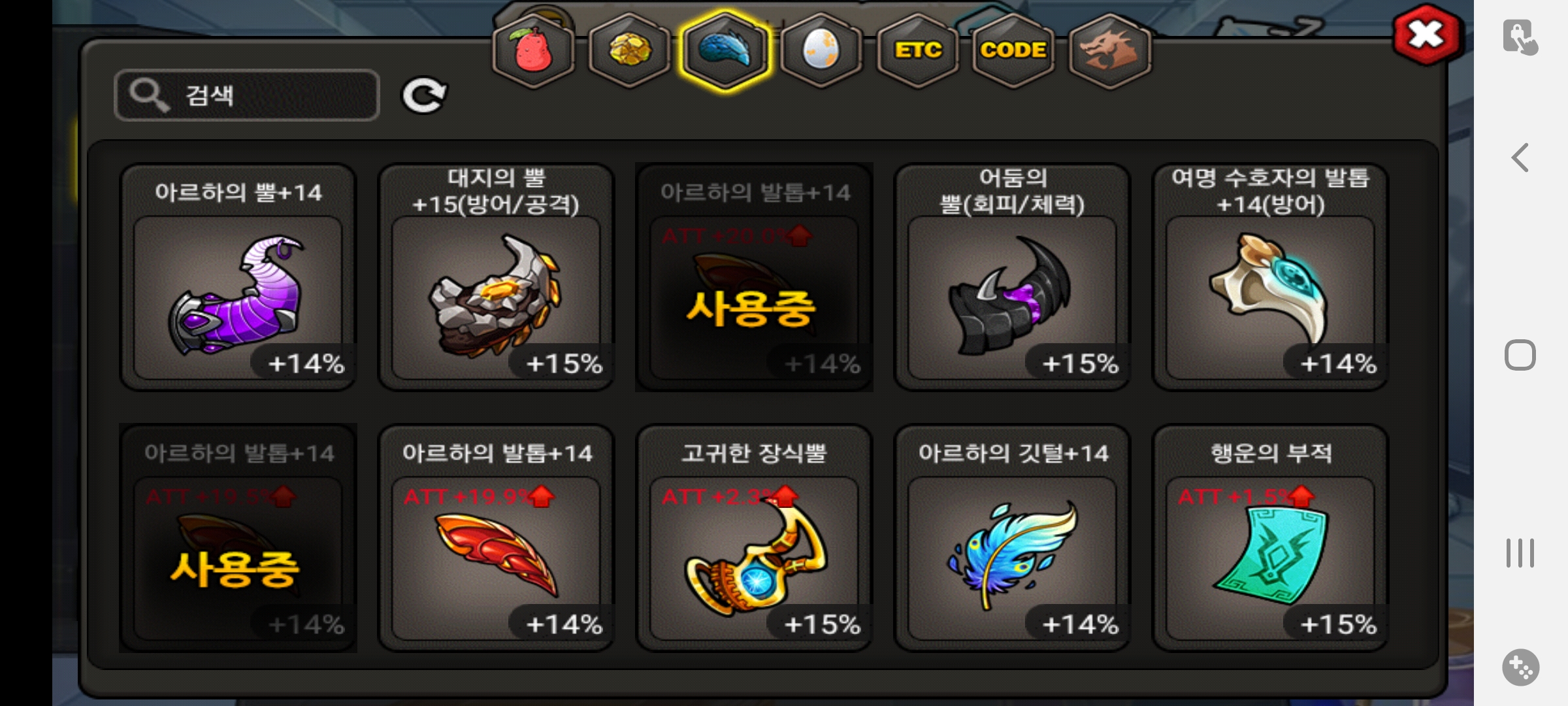Click the refresh arrow icon
Image resolution: width=1568 pixels, height=706 pixels.
click(424, 96)
